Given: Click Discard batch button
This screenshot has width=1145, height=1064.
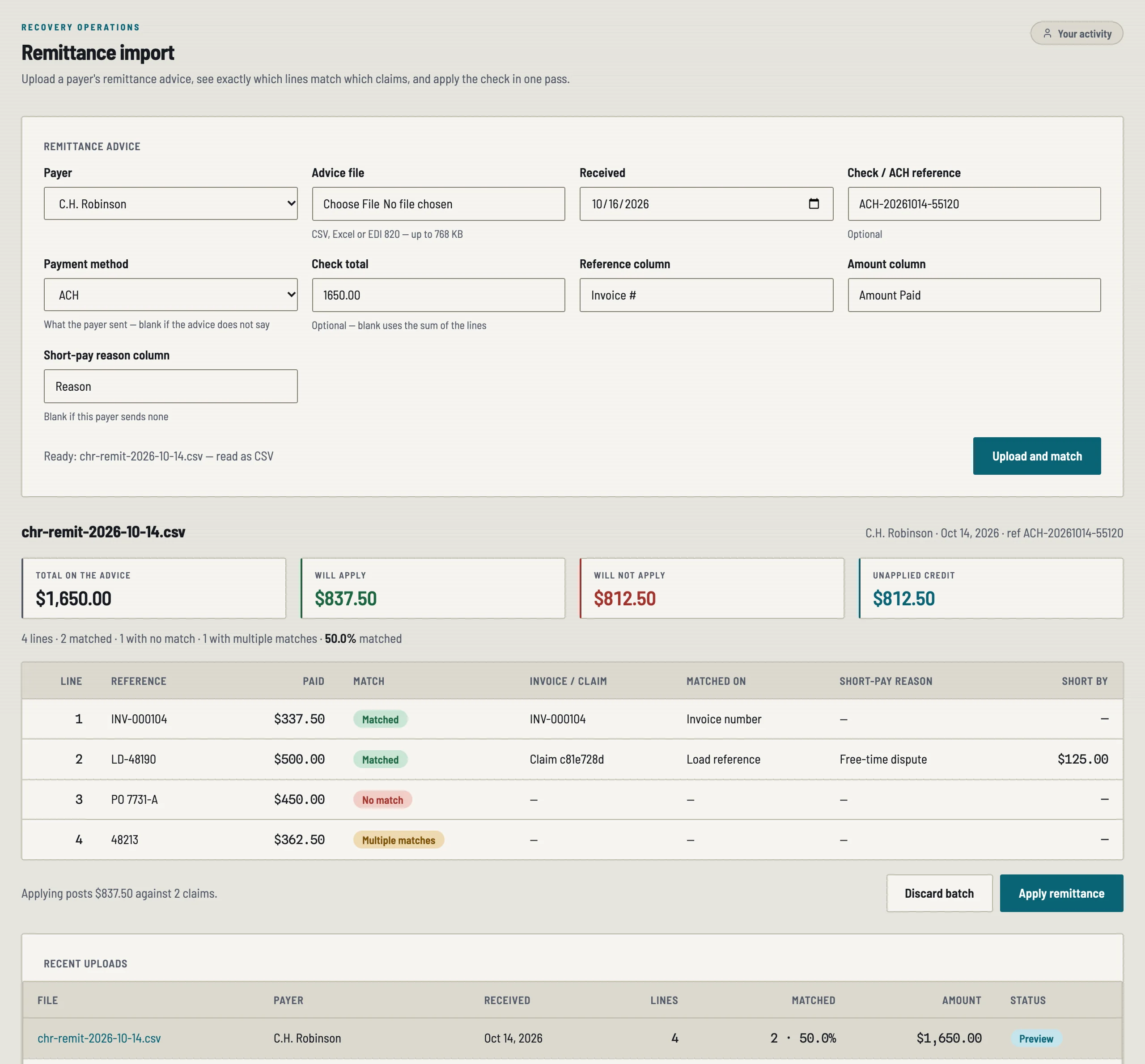Looking at the screenshot, I should [x=939, y=893].
